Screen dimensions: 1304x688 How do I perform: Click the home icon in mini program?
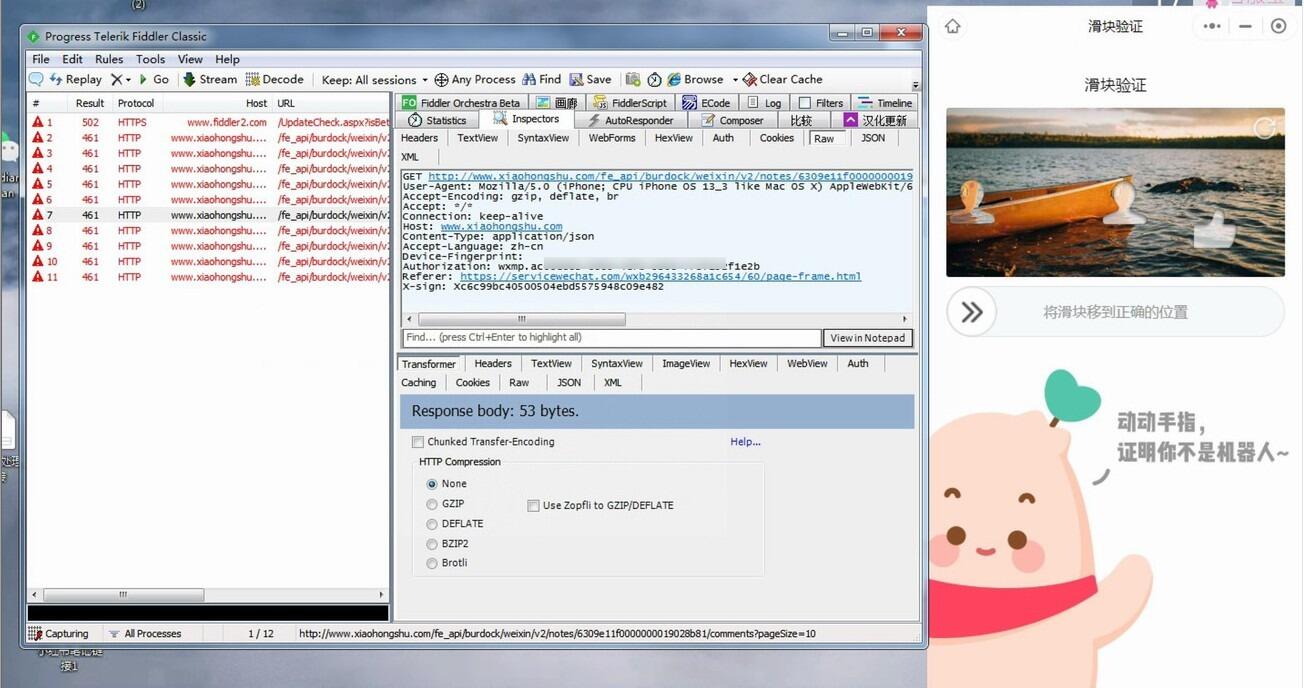click(952, 27)
